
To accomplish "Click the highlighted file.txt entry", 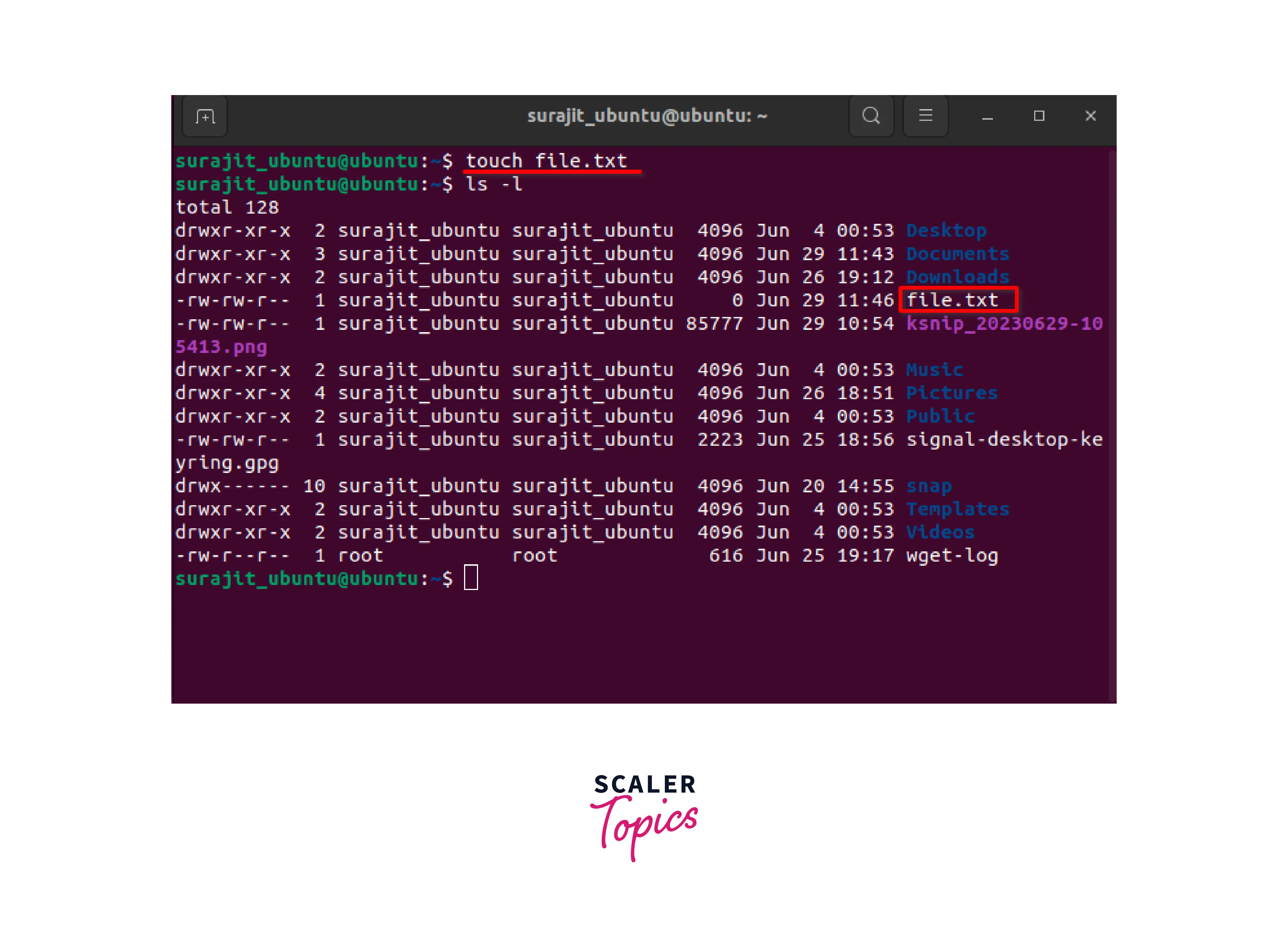I will [x=952, y=300].
